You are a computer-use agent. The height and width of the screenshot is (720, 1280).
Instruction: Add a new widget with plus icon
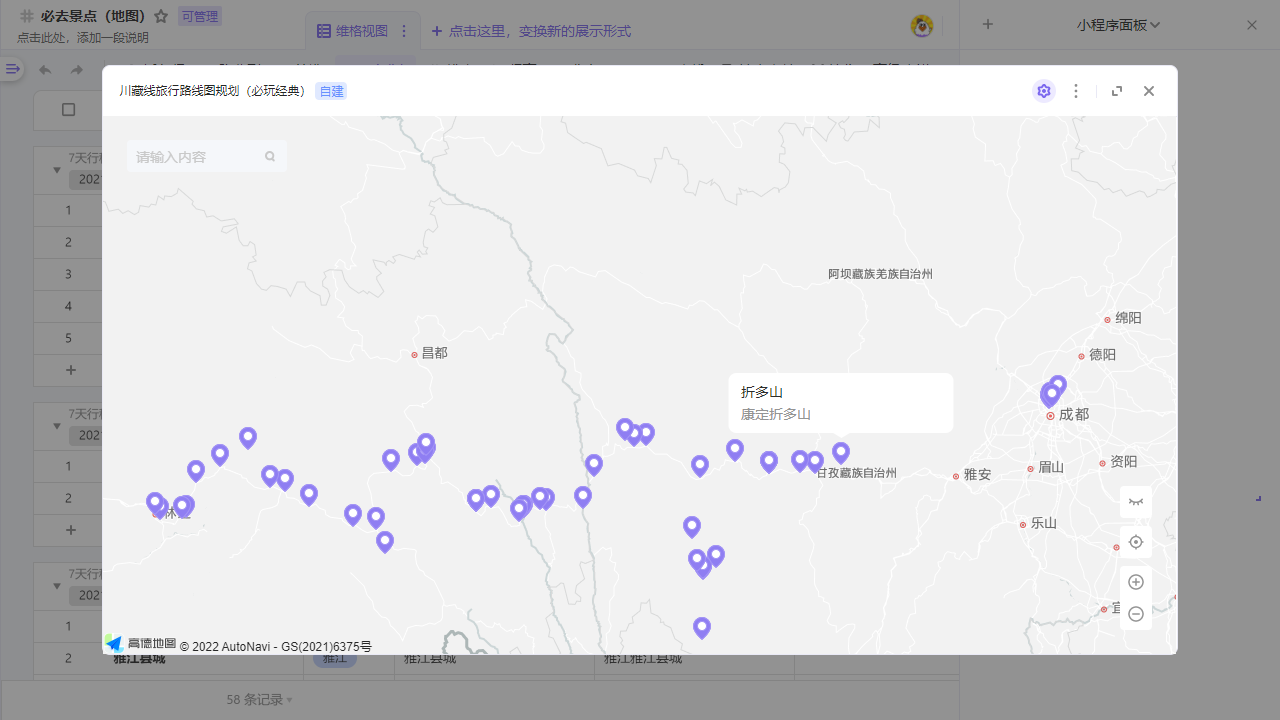(x=988, y=25)
